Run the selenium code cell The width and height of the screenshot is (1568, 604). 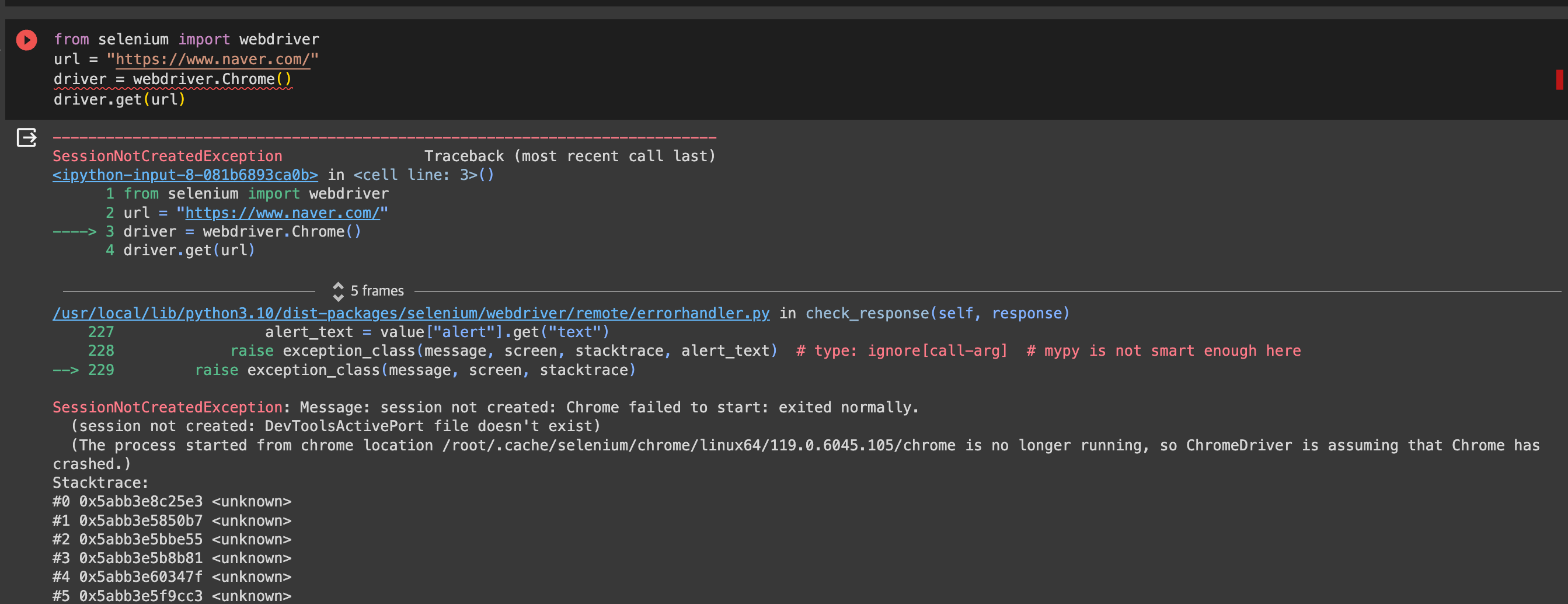(x=26, y=40)
